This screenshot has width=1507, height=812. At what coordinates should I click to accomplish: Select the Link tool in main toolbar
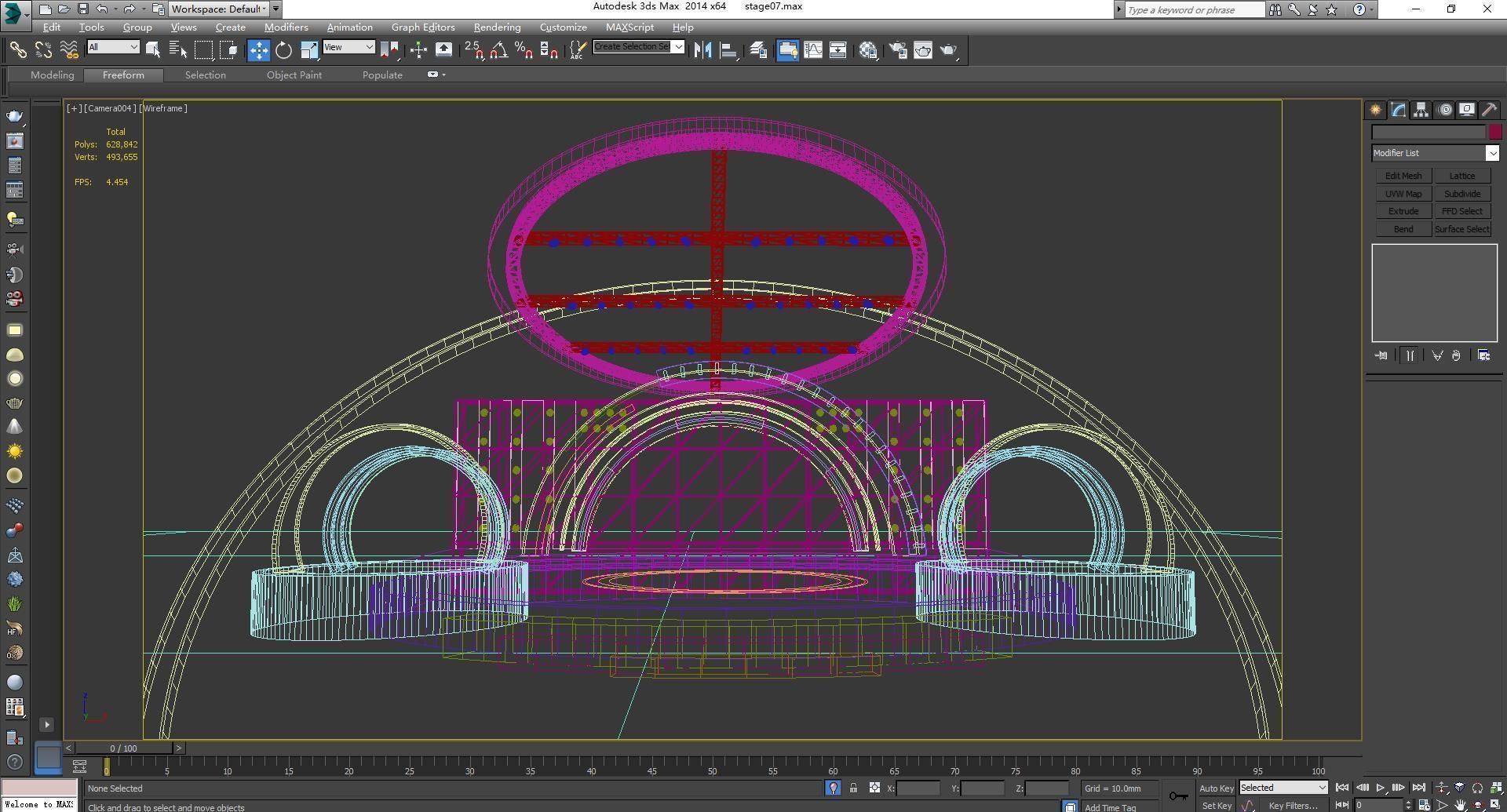[17, 50]
